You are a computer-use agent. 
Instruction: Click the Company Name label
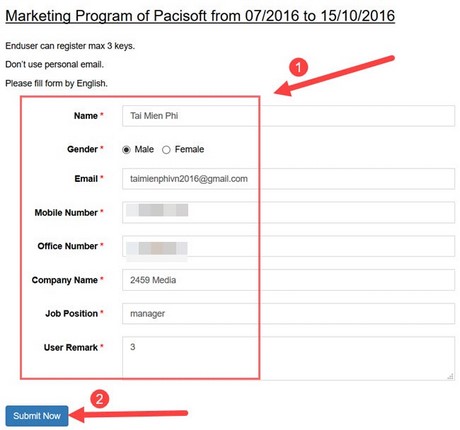[x=65, y=280]
